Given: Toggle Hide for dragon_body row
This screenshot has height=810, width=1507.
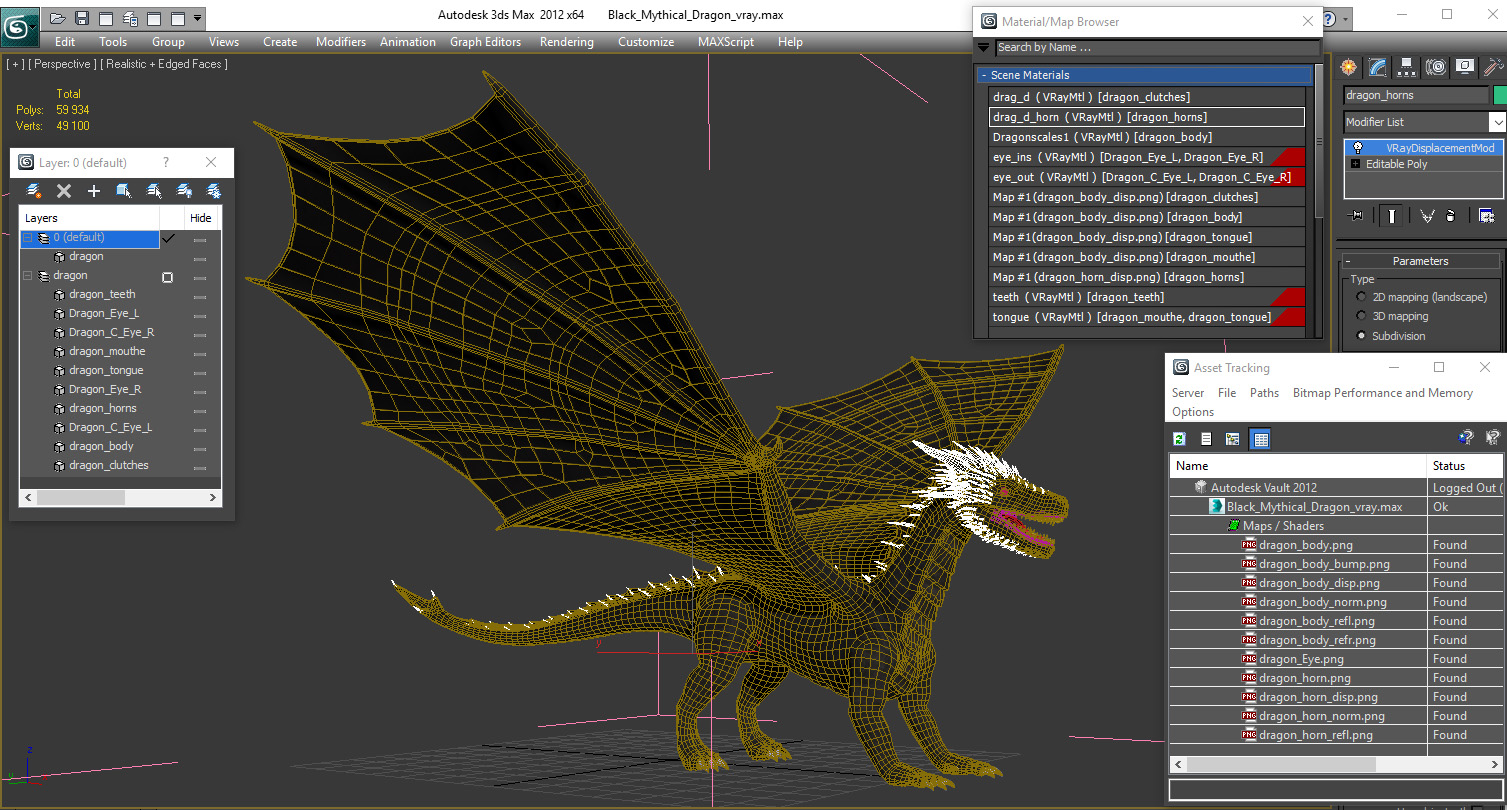Looking at the screenshot, I should [x=200, y=448].
